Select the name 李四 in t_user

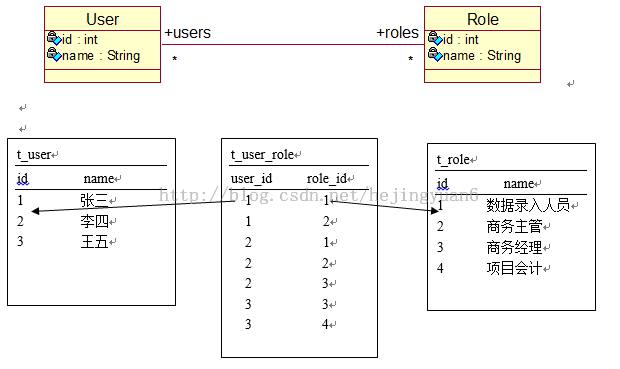coord(94,221)
